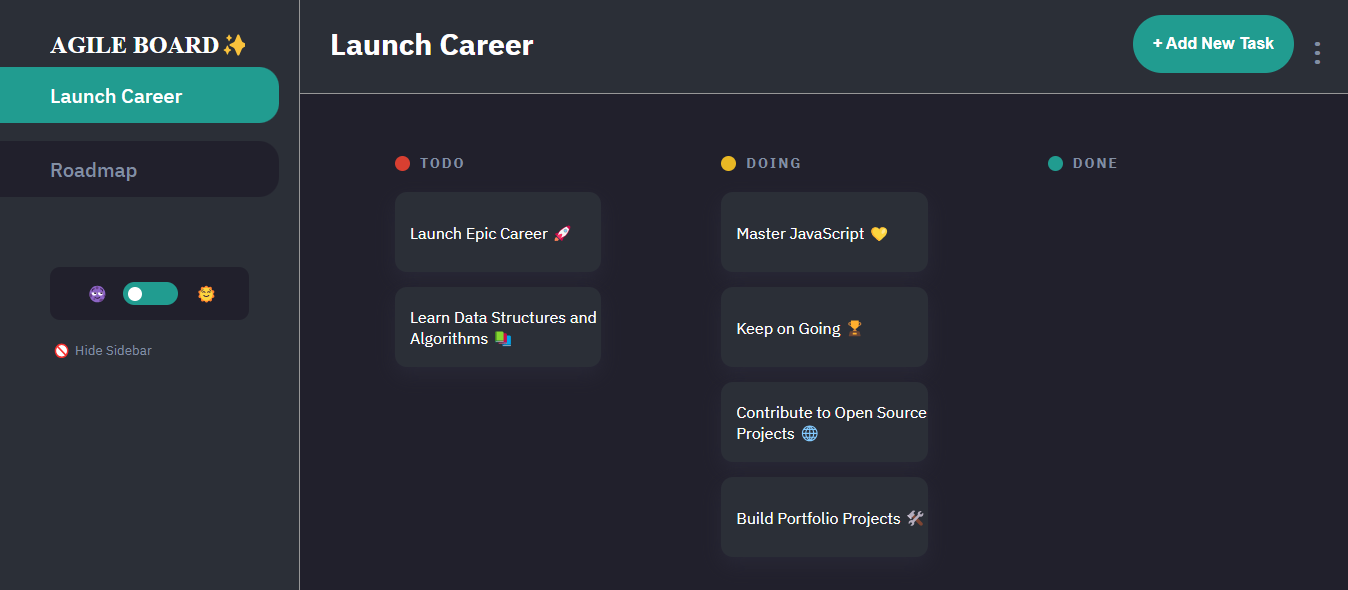
Task: Click the sparkles icon next to Agile Board
Action: (235, 45)
